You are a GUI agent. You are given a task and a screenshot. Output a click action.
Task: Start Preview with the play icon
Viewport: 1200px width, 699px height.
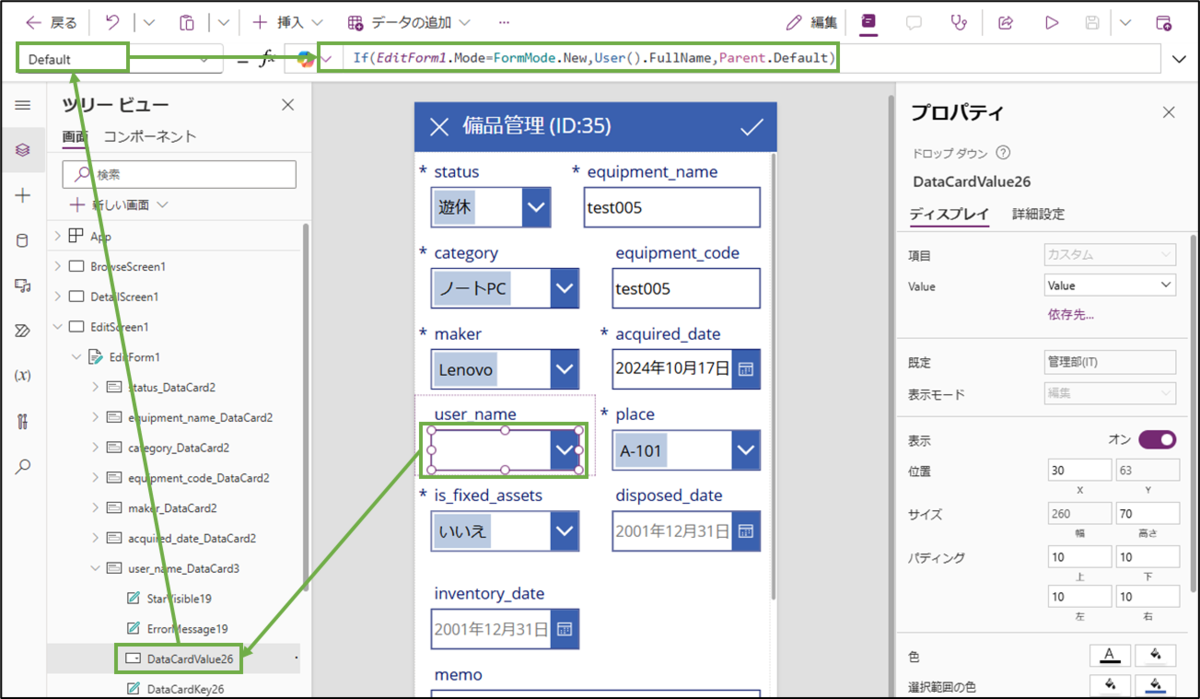pyautogui.click(x=1052, y=24)
